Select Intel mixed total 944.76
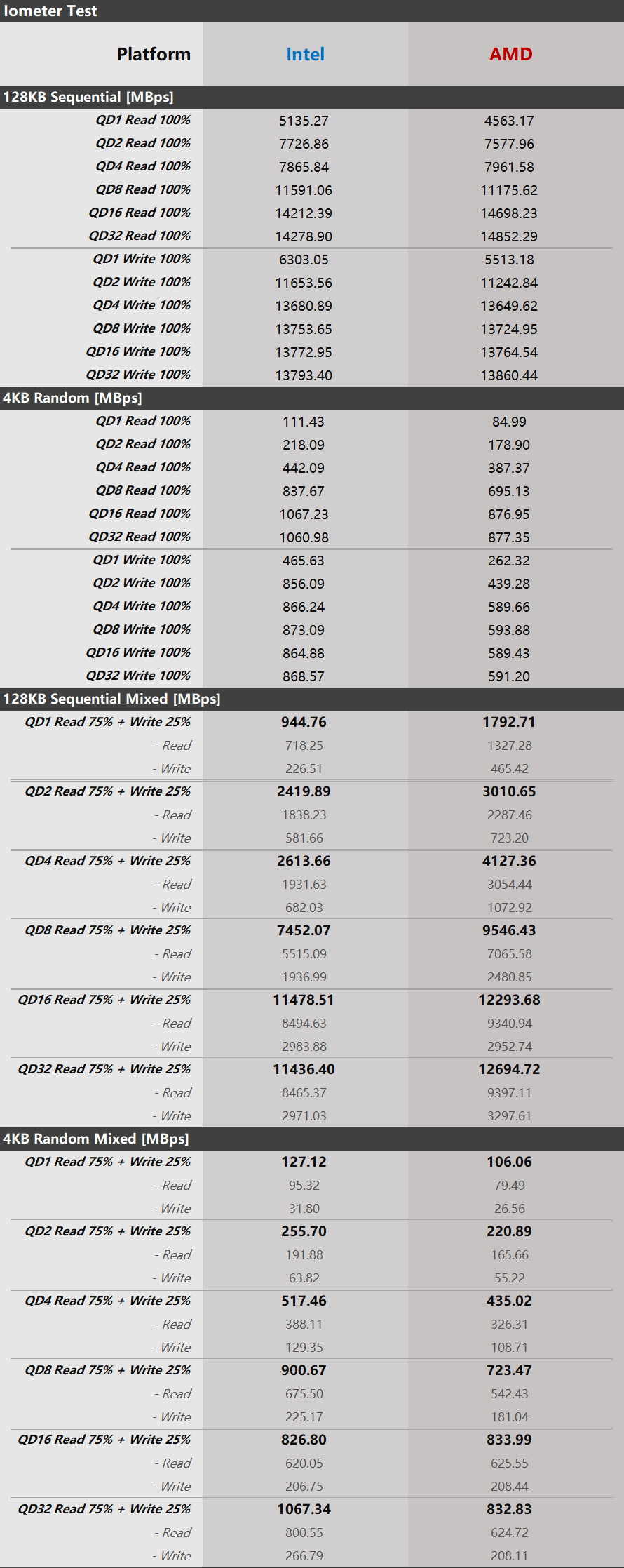The height and width of the screenshot is (1568, 624). (304, 722)
